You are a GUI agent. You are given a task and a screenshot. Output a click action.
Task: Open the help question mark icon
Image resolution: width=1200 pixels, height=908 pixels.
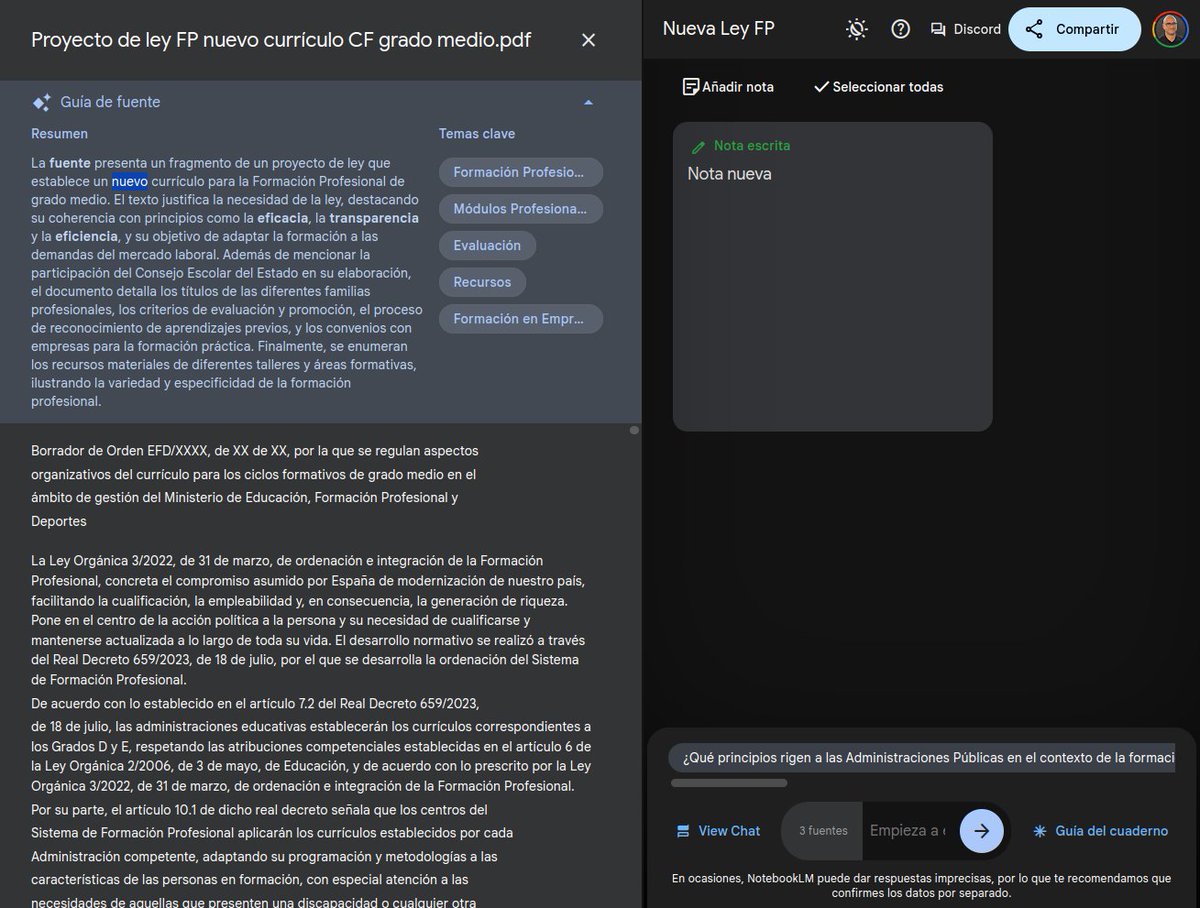point(900,29)
